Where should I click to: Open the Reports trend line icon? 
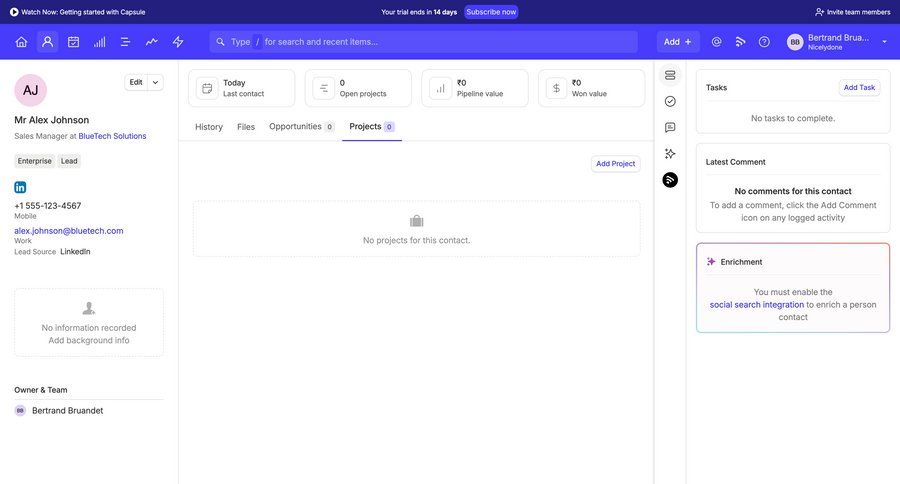tap(152, 42)
